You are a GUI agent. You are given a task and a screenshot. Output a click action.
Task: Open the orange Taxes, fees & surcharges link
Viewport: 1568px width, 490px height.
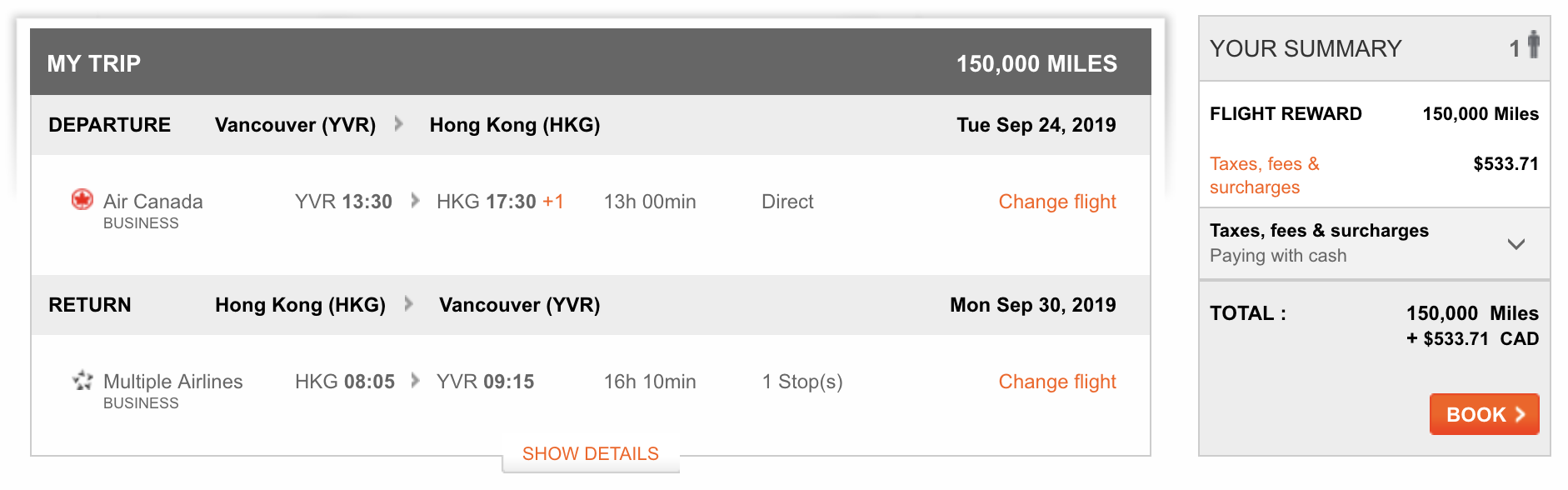tap(1264, 175)
